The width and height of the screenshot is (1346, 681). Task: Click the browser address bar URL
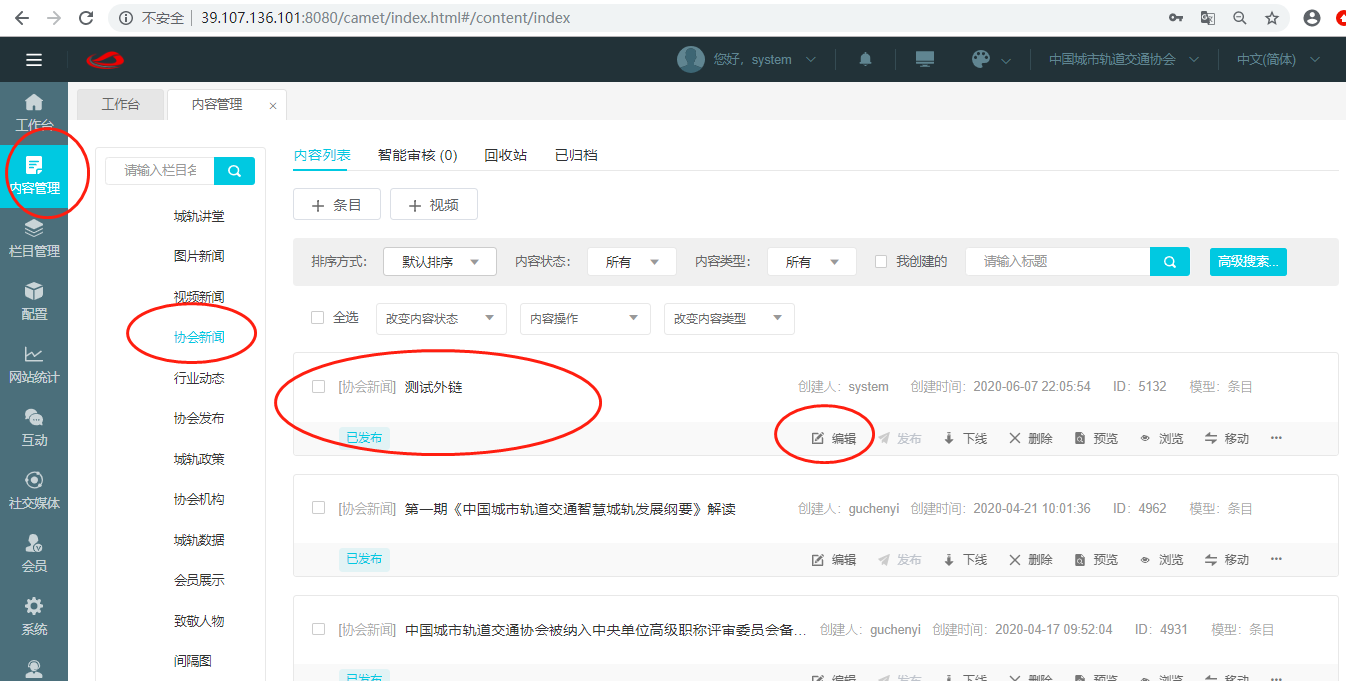(386, 18)
